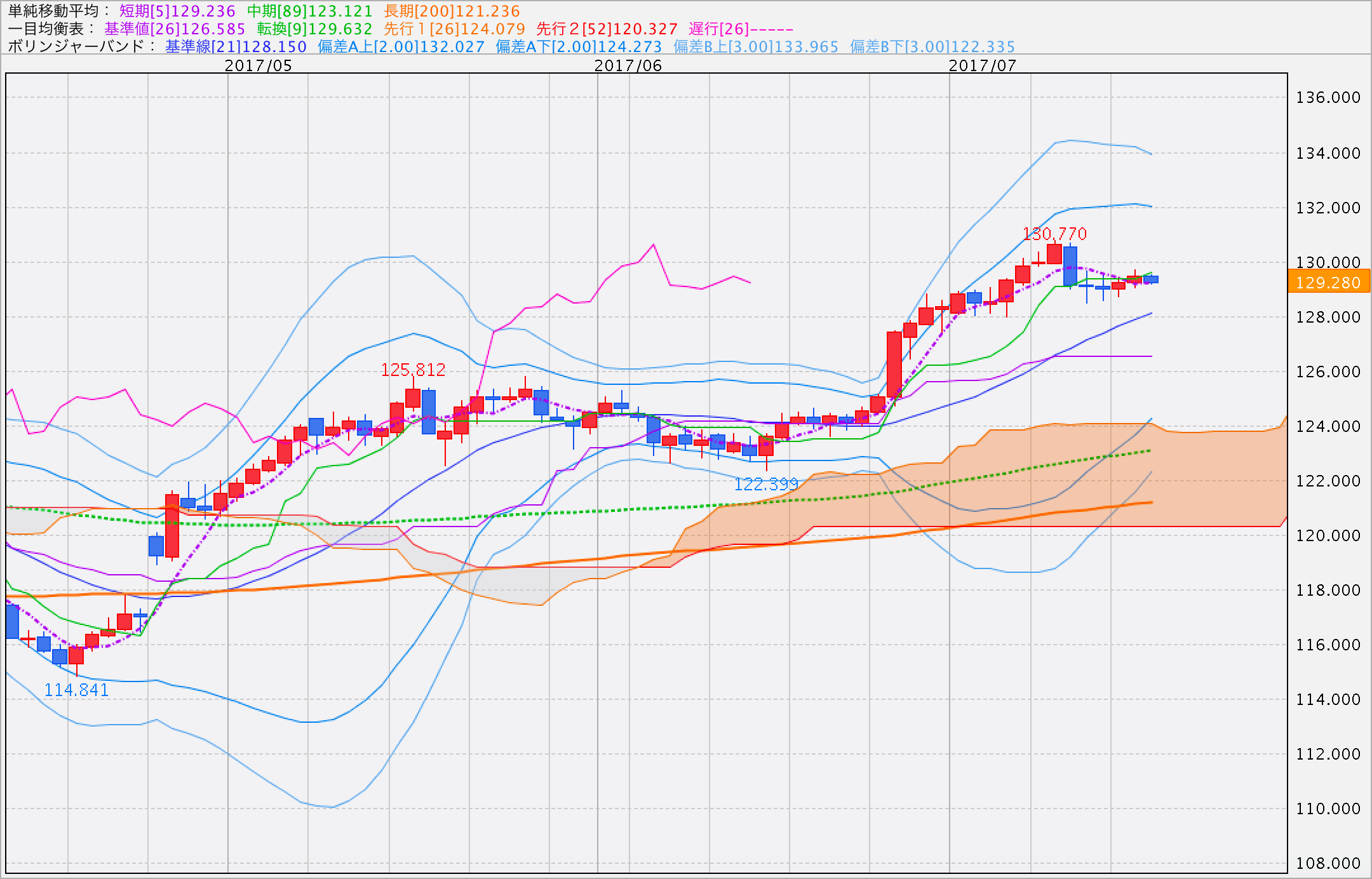Click the 112.000 price axis label

[x=1329, y=754]
